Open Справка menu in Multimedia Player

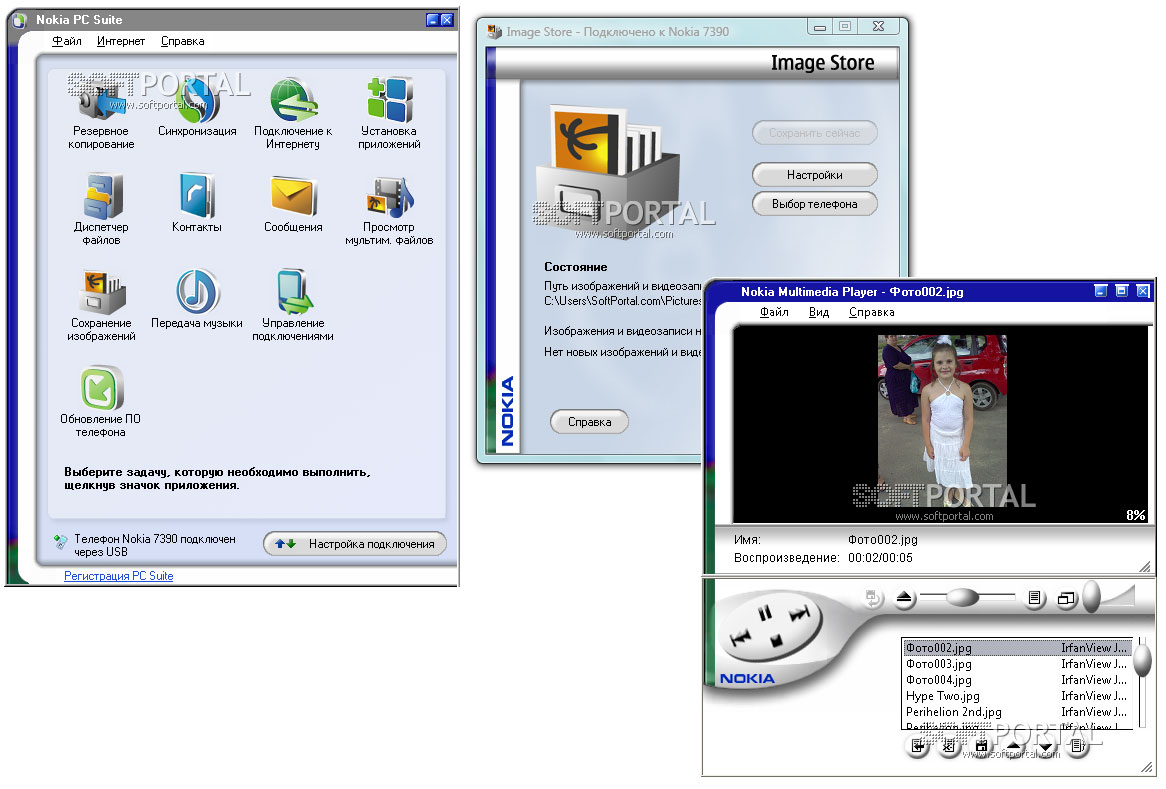(872, 312)
